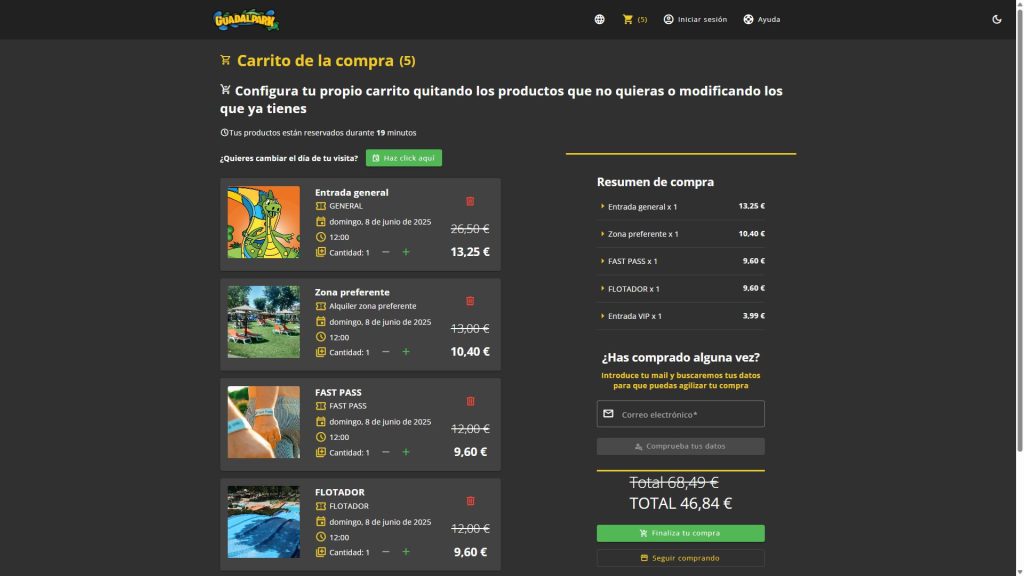Screen dimensions: 1024x576
Task: Toggle dark mode moon icon
Action: pos(997,19)
